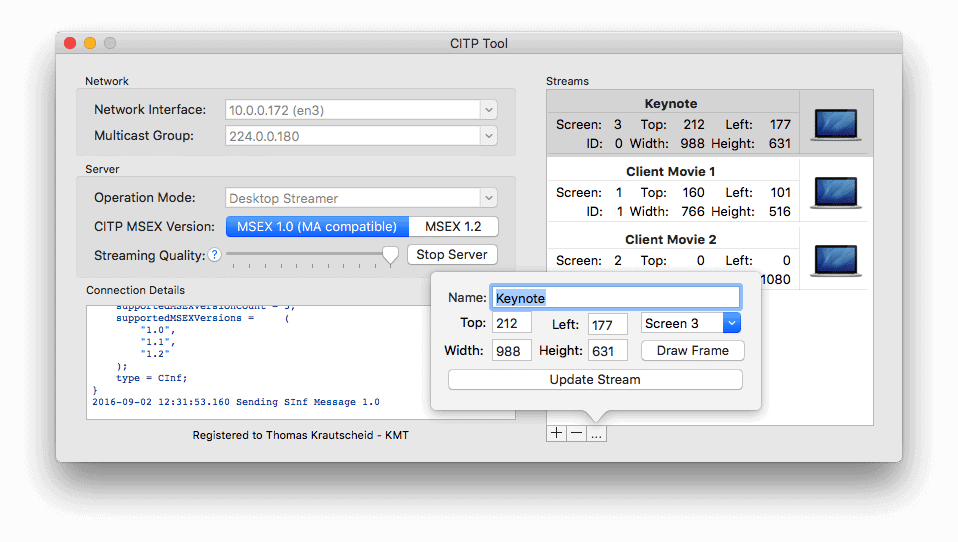Click the Update Stream button

pyautogui.click(x=595, y=379)
